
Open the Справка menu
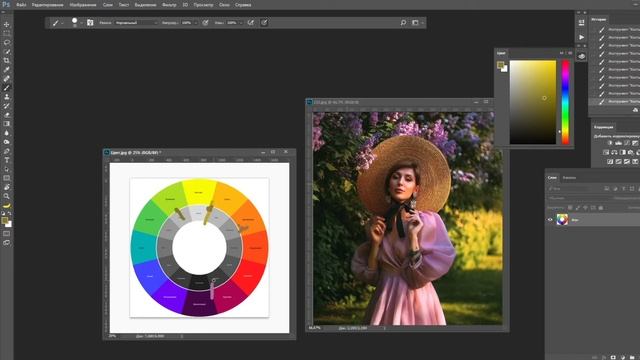(243, 5)
